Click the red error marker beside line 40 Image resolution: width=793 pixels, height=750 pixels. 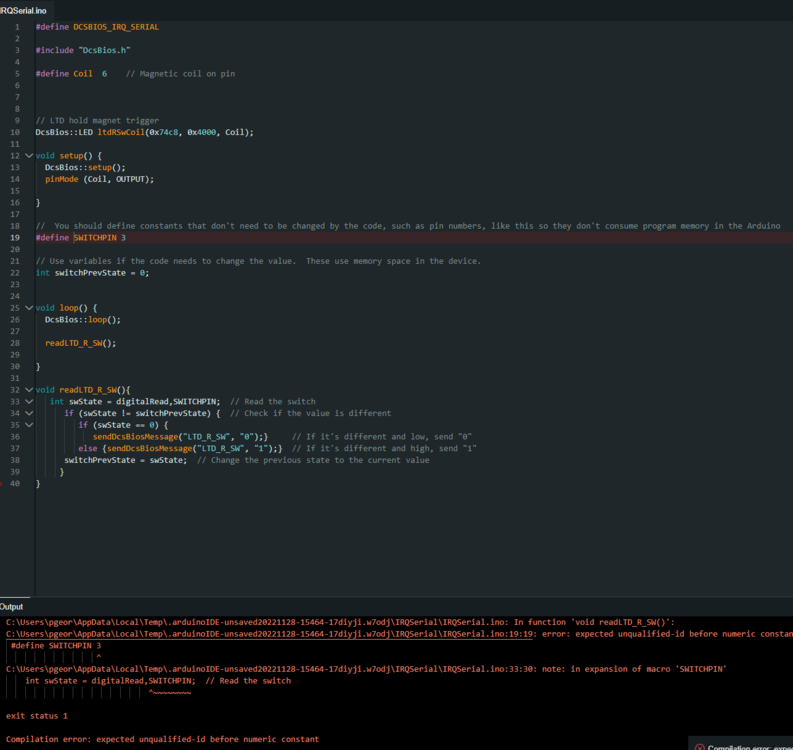(3, 483)
